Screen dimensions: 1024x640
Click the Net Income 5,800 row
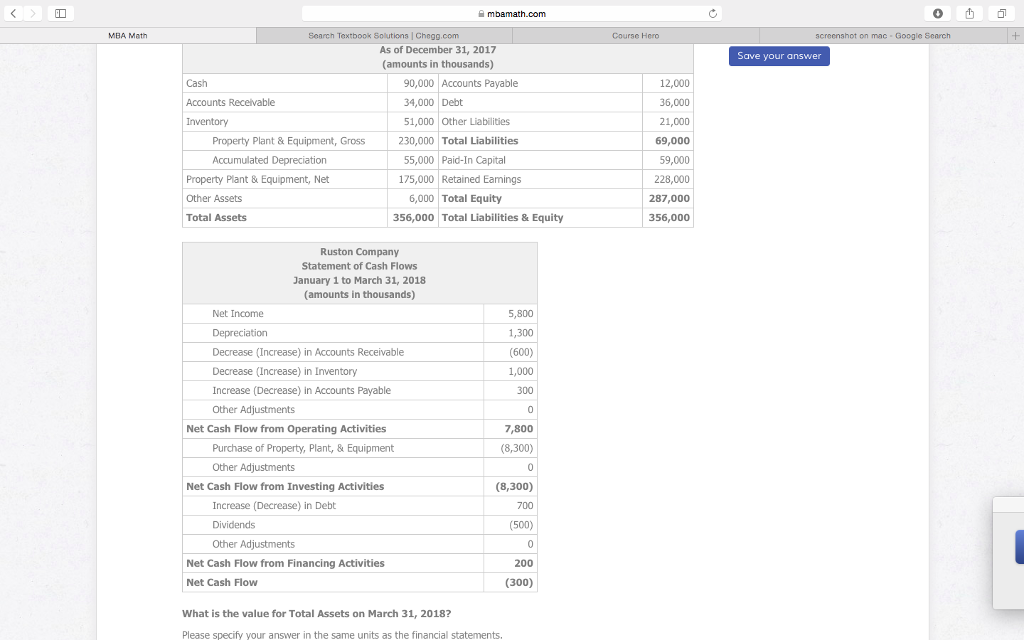click(360, 313)
